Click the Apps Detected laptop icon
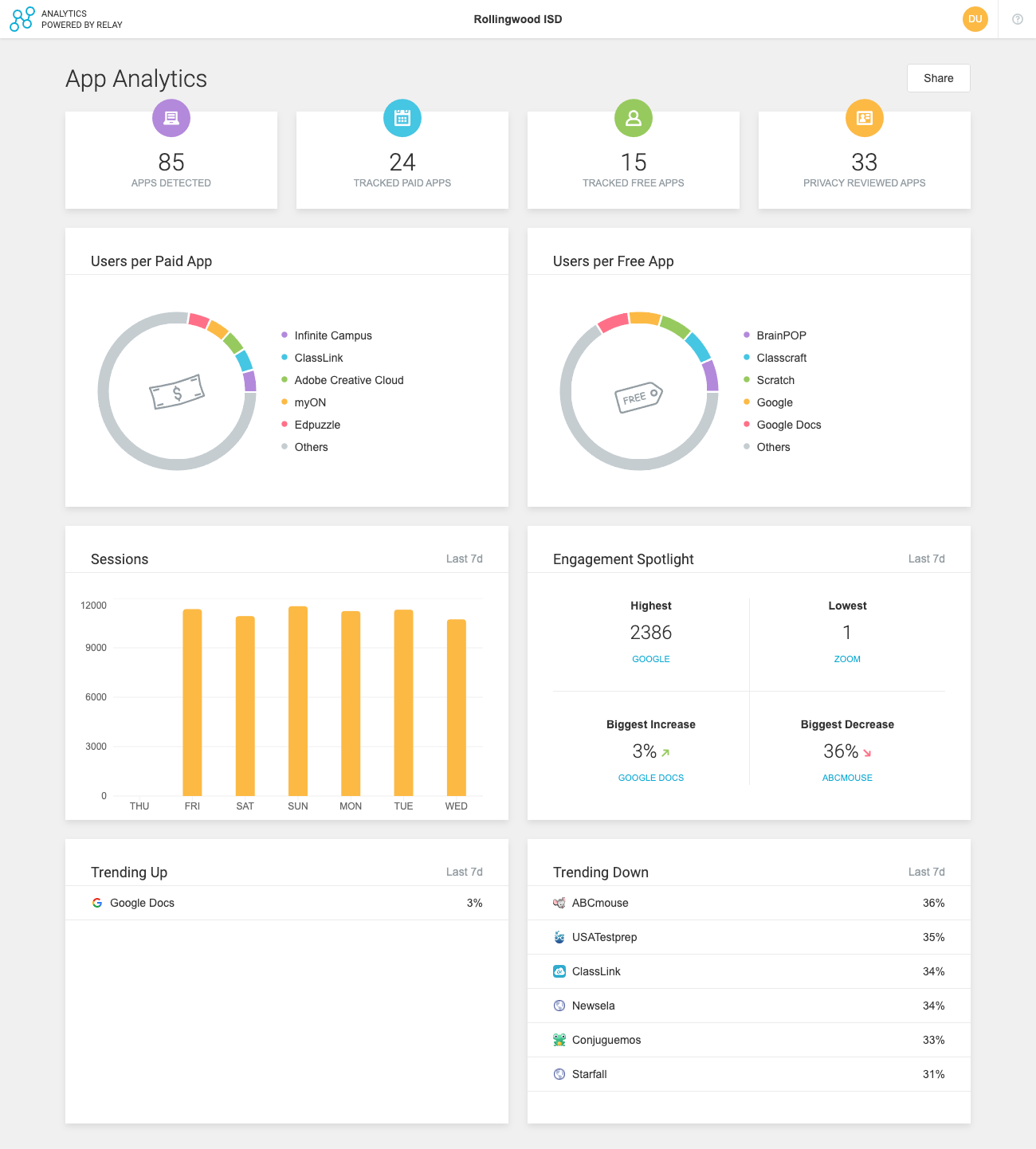Screen dimensions: 1036x1149 tap(171, 118)
